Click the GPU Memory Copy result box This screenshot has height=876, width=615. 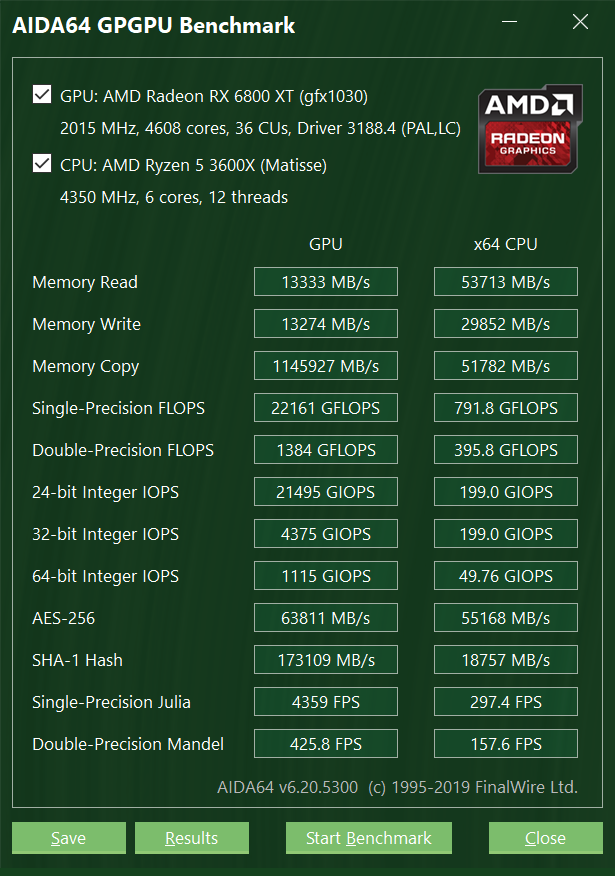(326, 366)
